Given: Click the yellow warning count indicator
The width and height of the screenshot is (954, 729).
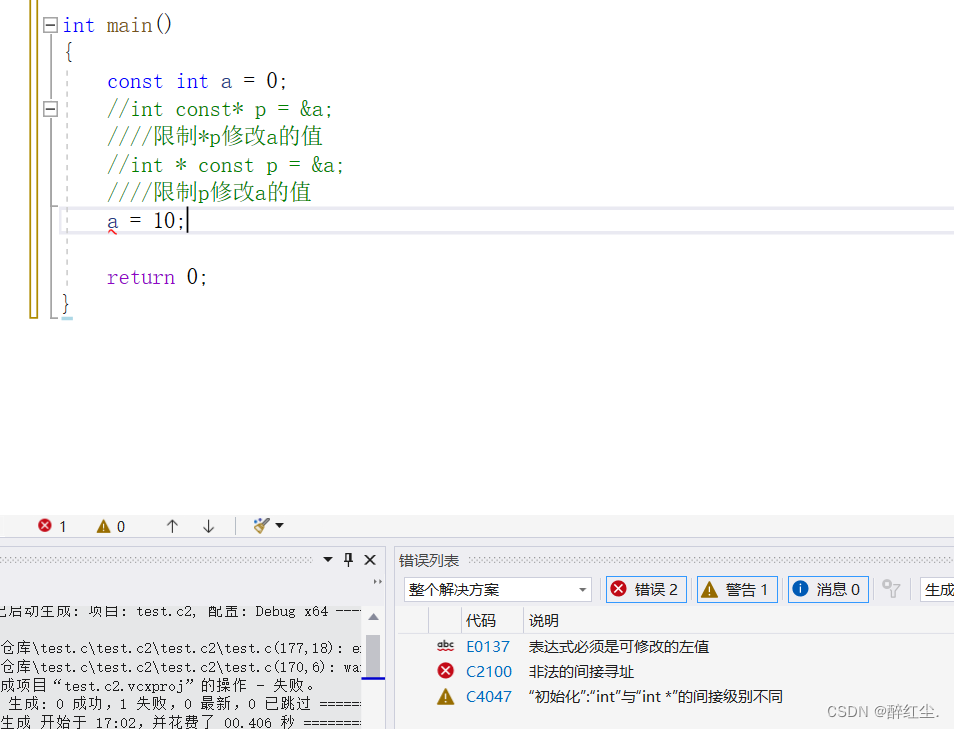Looking at the screenshot, I should (x=111, y=526).
